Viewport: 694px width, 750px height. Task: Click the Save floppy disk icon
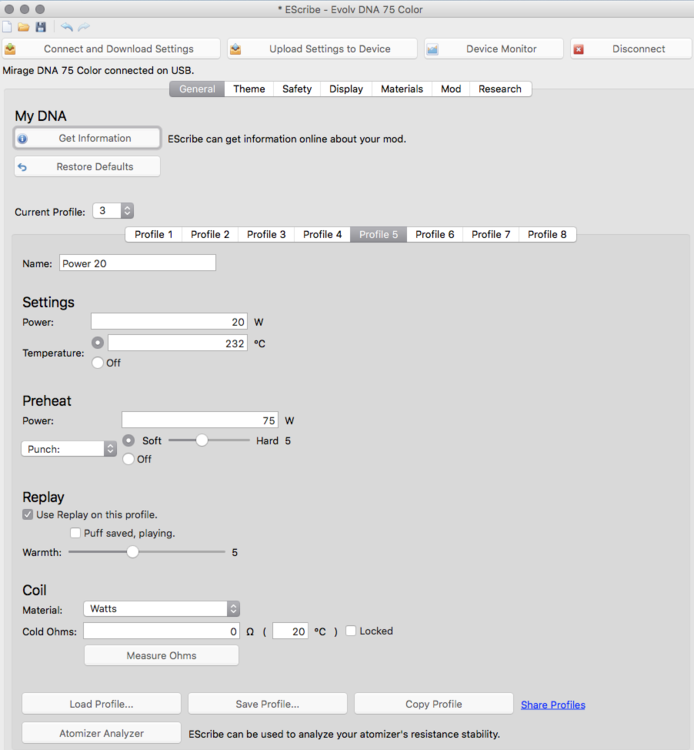point(41,27)
